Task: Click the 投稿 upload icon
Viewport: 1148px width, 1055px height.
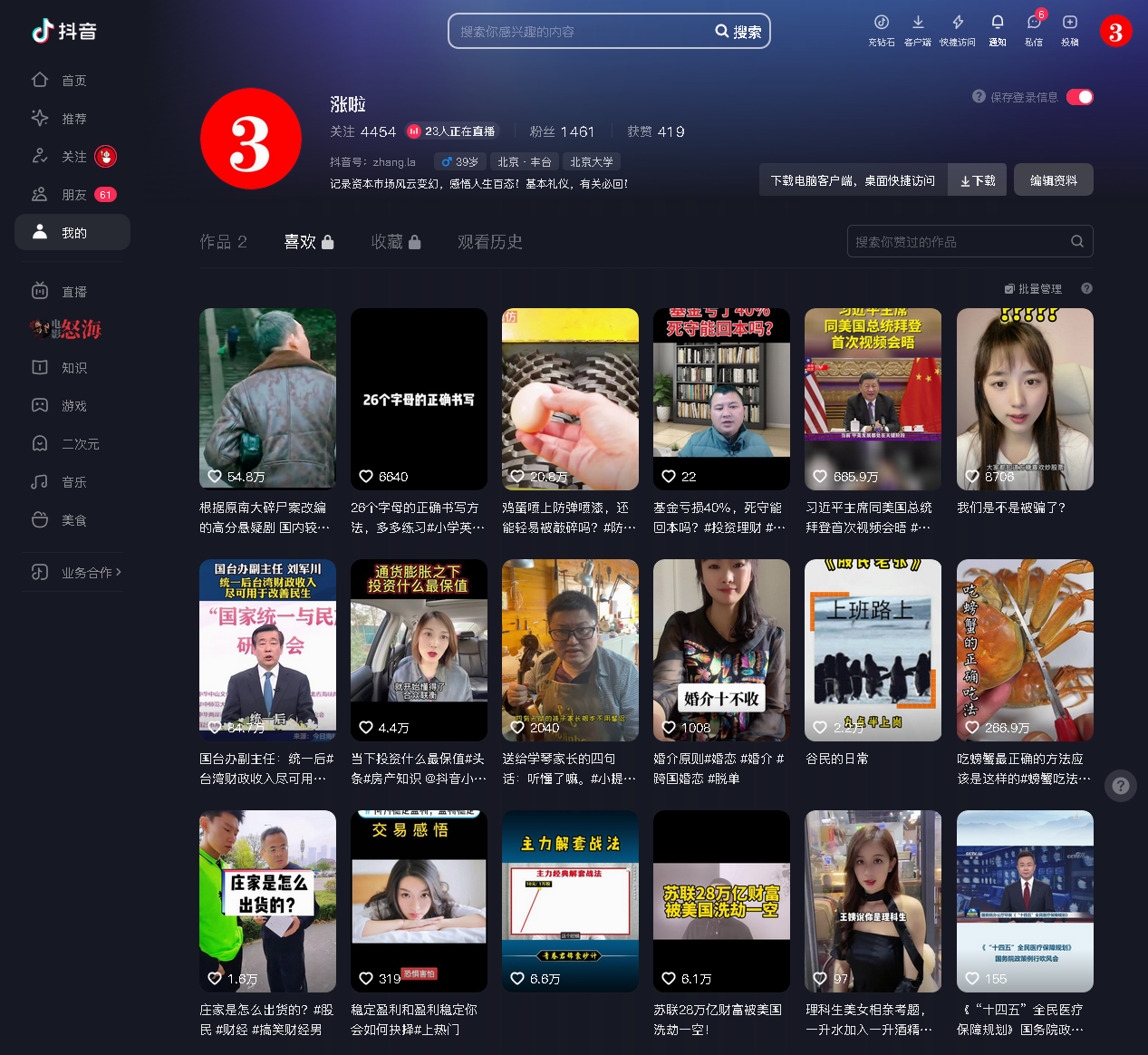Action: tap(1069, 30)
